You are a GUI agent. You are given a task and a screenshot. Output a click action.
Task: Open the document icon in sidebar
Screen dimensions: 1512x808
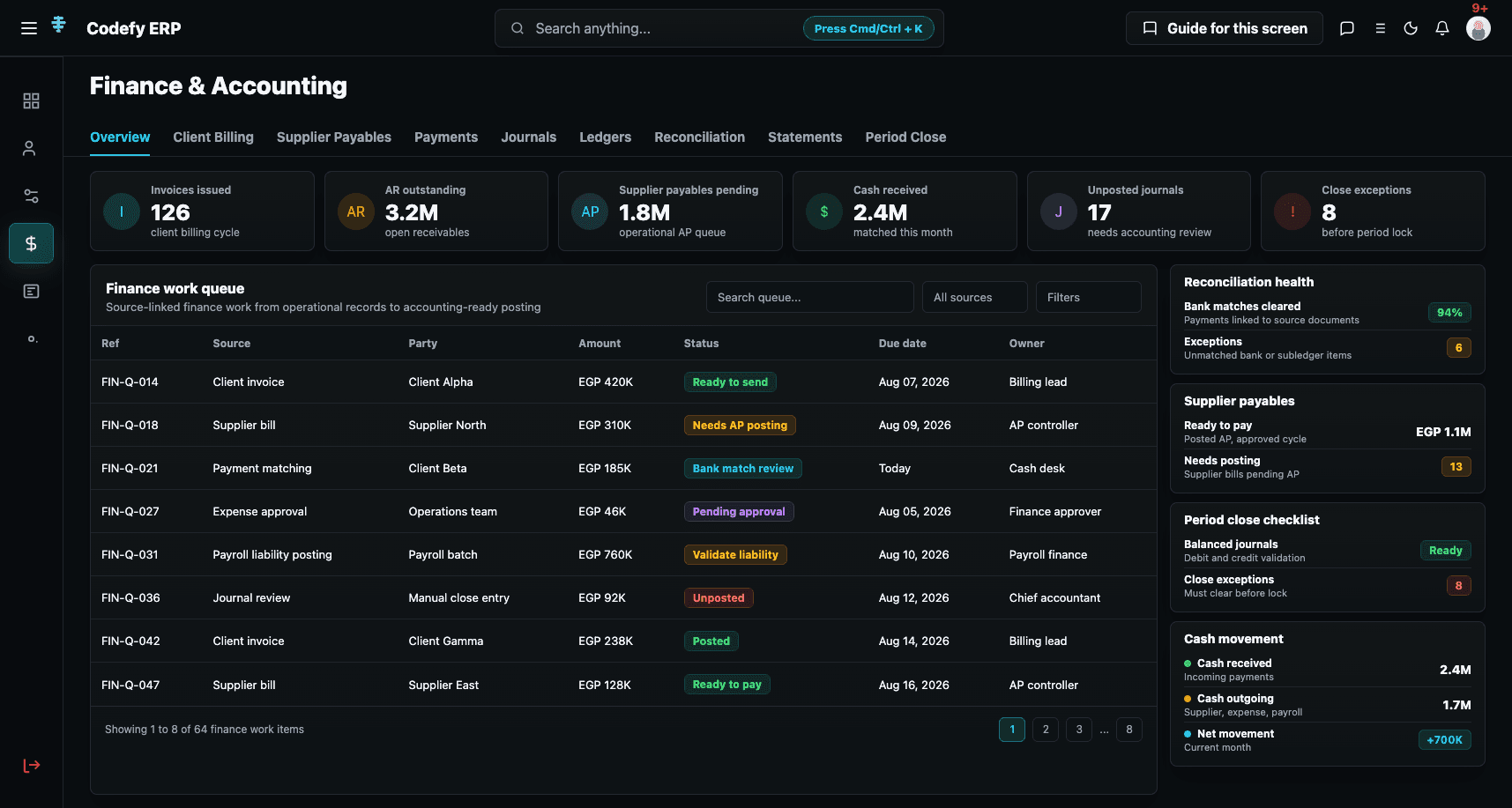31,291
